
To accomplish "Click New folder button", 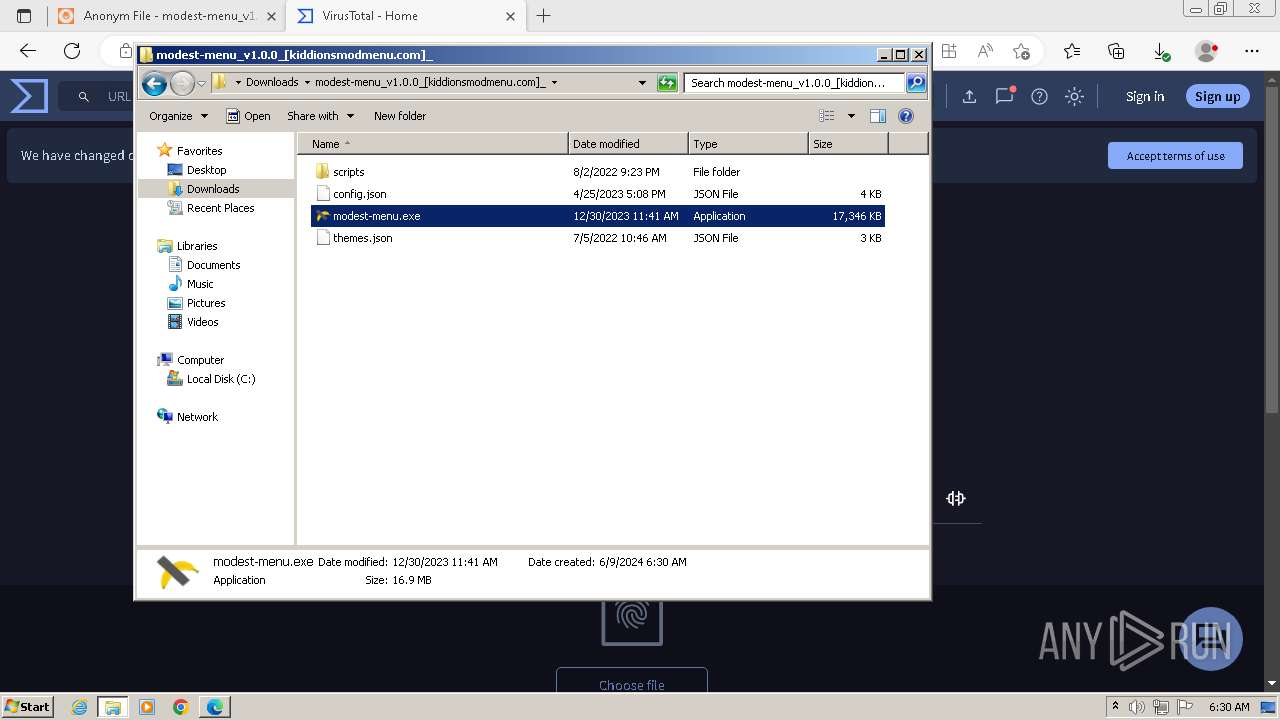I will [400, 116].
